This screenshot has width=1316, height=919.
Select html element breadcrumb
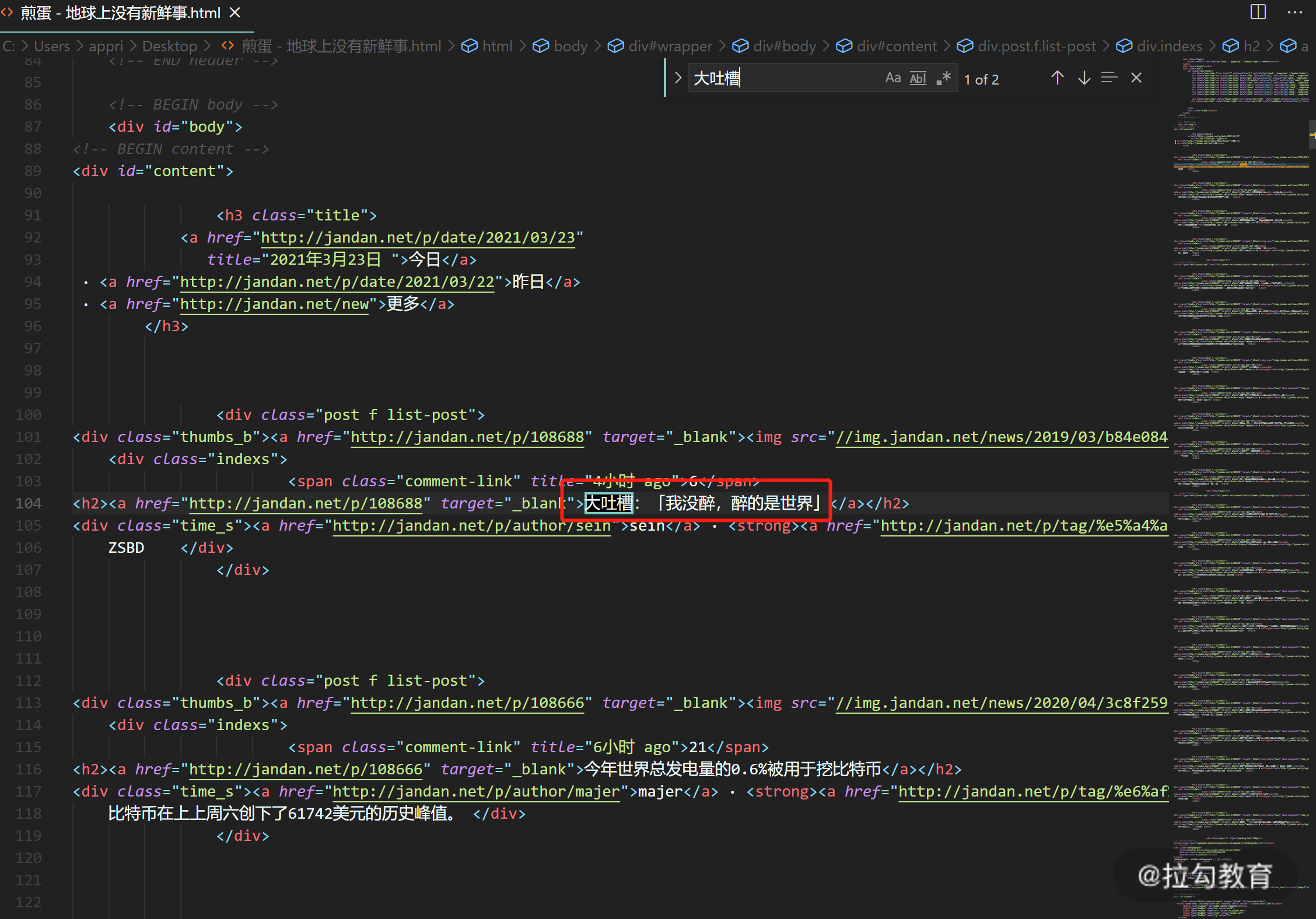[x=497, y=46]
